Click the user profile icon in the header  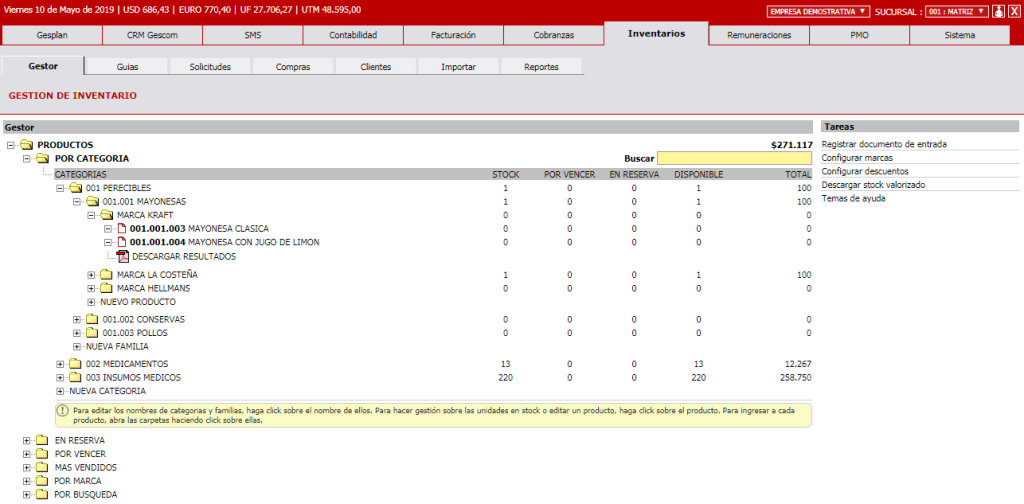pyautogui.click(x=998, y=11)
